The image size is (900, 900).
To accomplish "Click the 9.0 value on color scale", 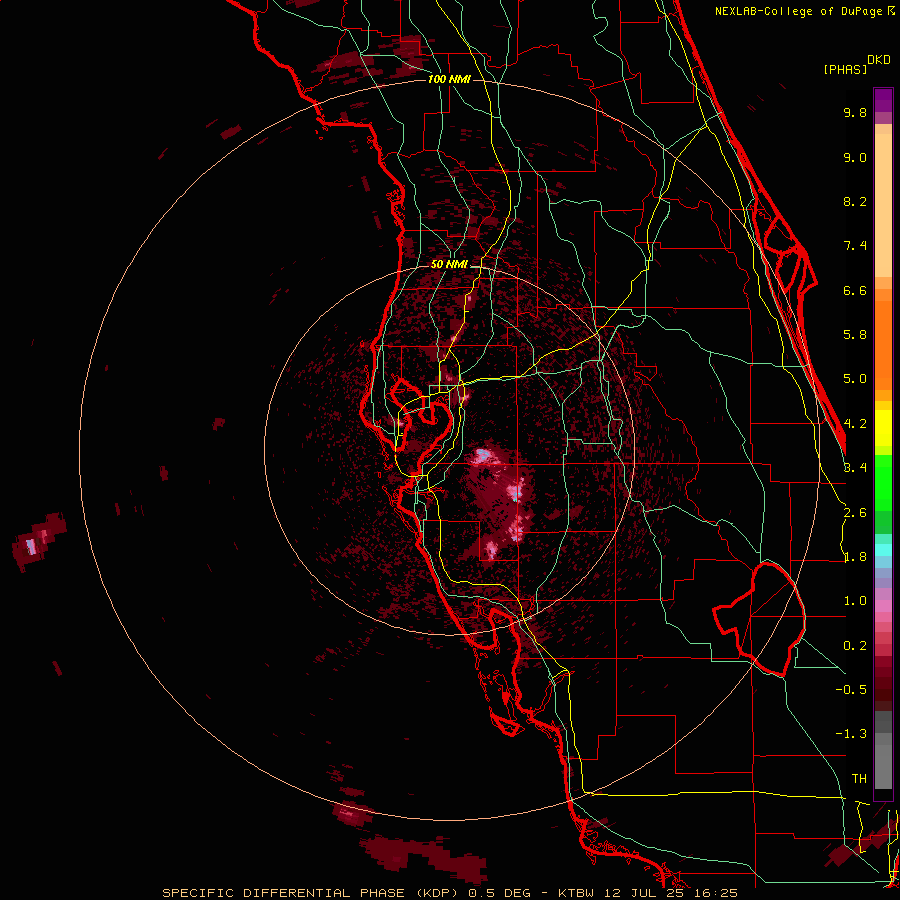I will coord(855,157).
